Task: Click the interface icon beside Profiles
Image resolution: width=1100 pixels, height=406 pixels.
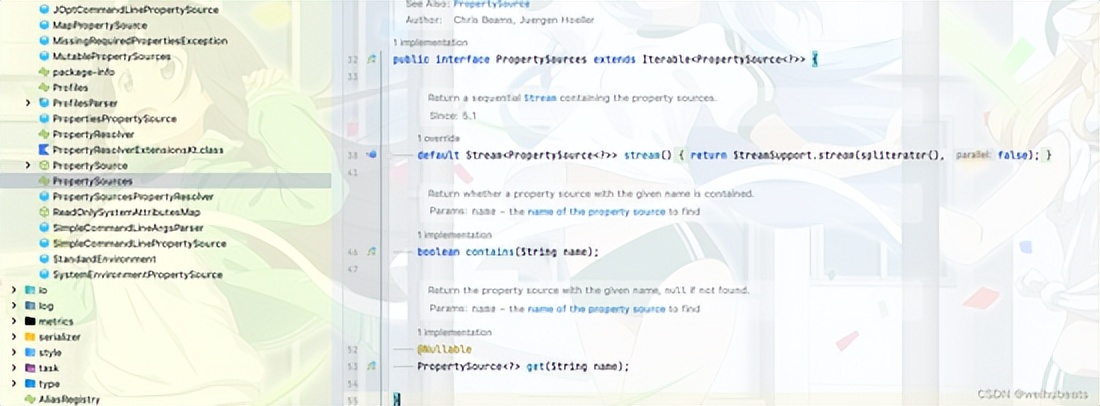Action: [x=44, y=88]
